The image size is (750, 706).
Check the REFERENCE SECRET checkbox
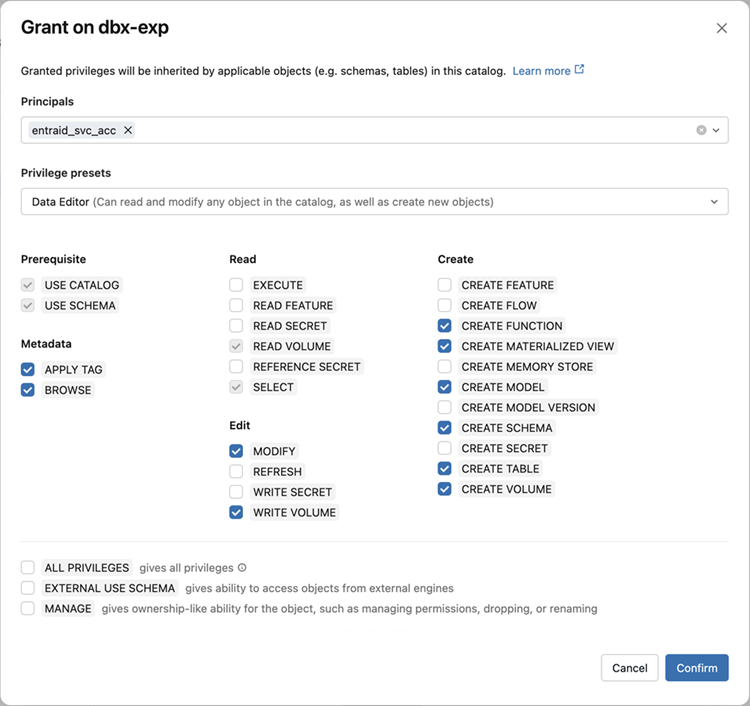236,366
